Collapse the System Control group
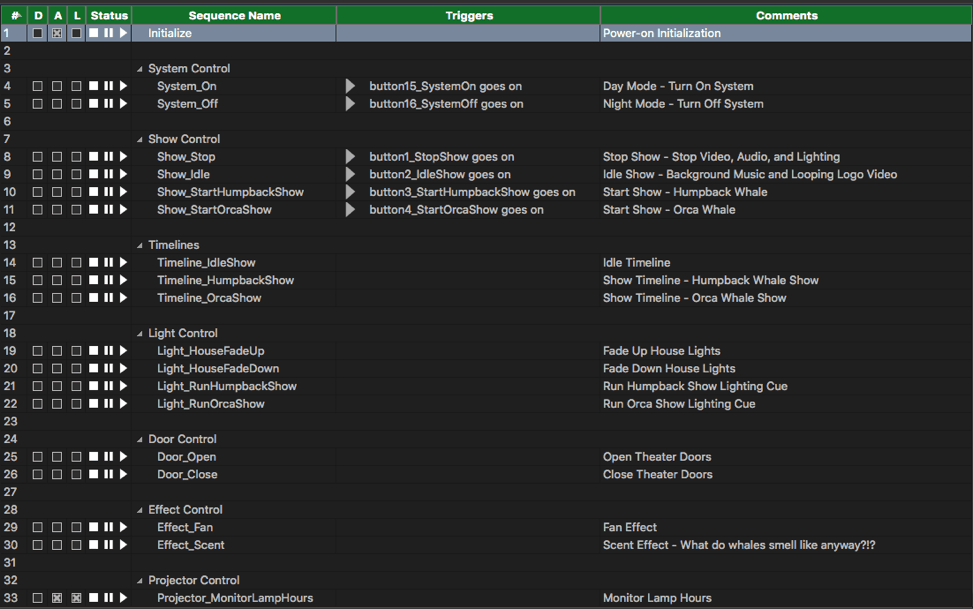Screen dimensions: 973x609 click(140, 69)
